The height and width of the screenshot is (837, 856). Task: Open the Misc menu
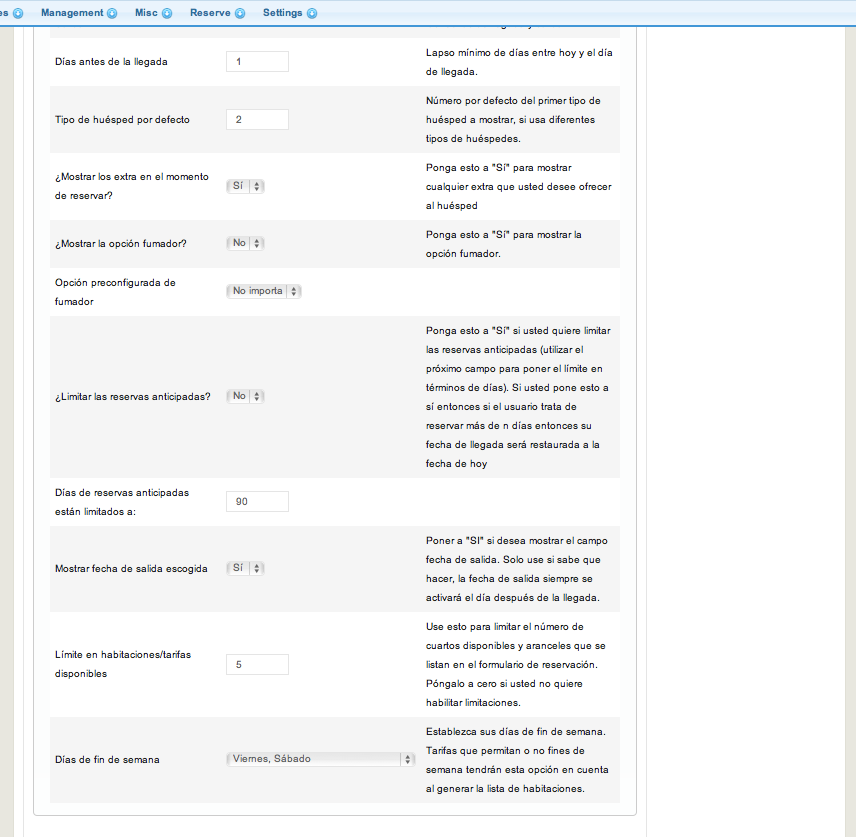coord(153,13)
